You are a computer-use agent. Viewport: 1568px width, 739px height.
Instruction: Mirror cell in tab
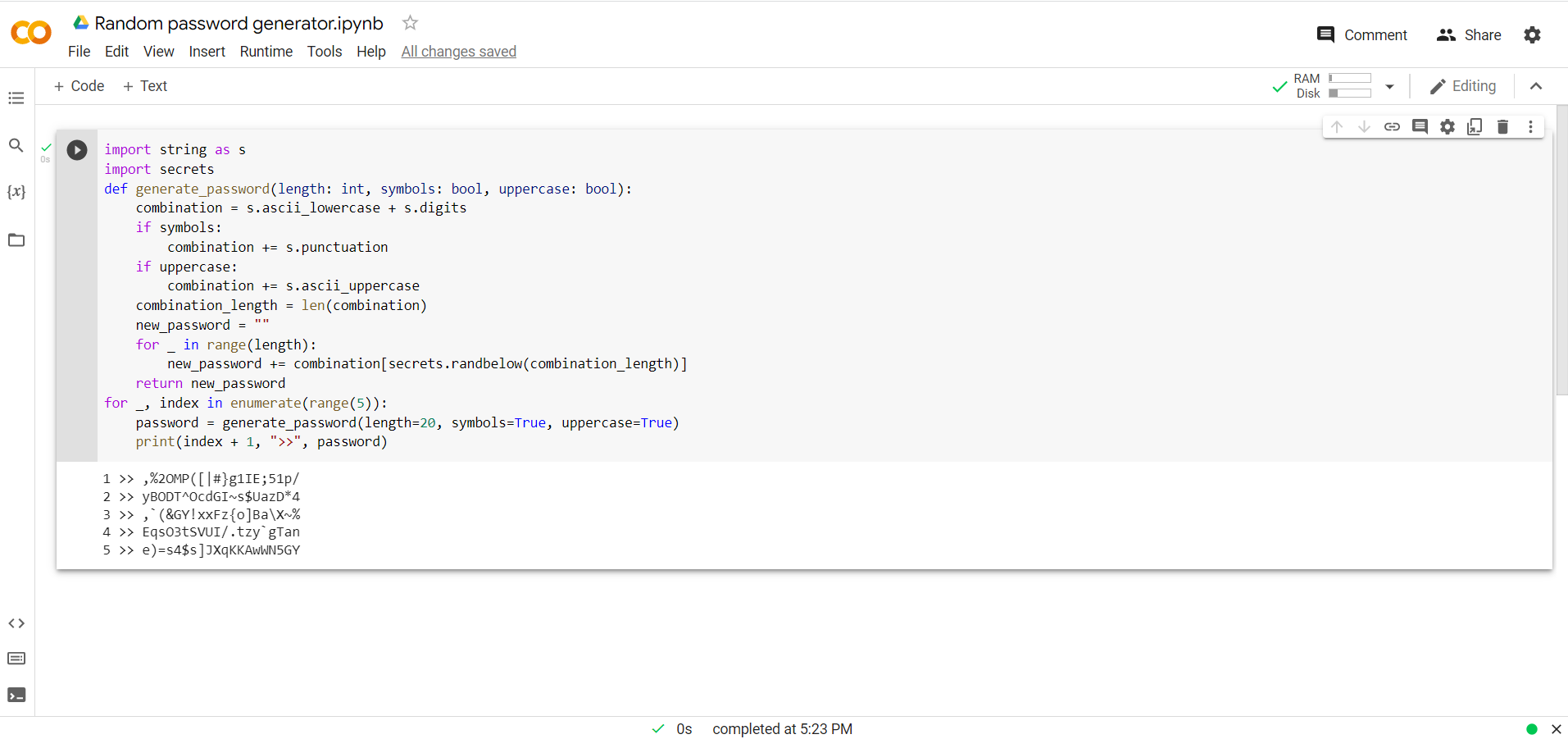[x=1475, y=126]
